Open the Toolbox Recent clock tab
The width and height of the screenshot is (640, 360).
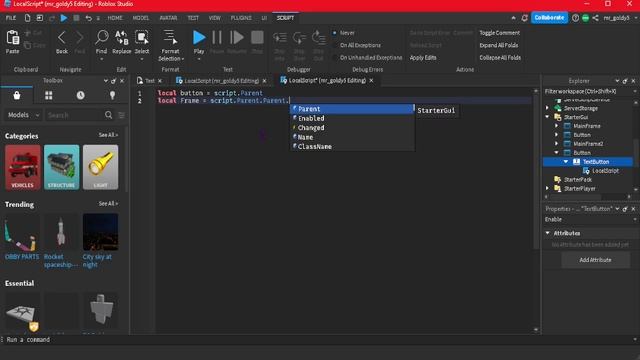point(80,96)
